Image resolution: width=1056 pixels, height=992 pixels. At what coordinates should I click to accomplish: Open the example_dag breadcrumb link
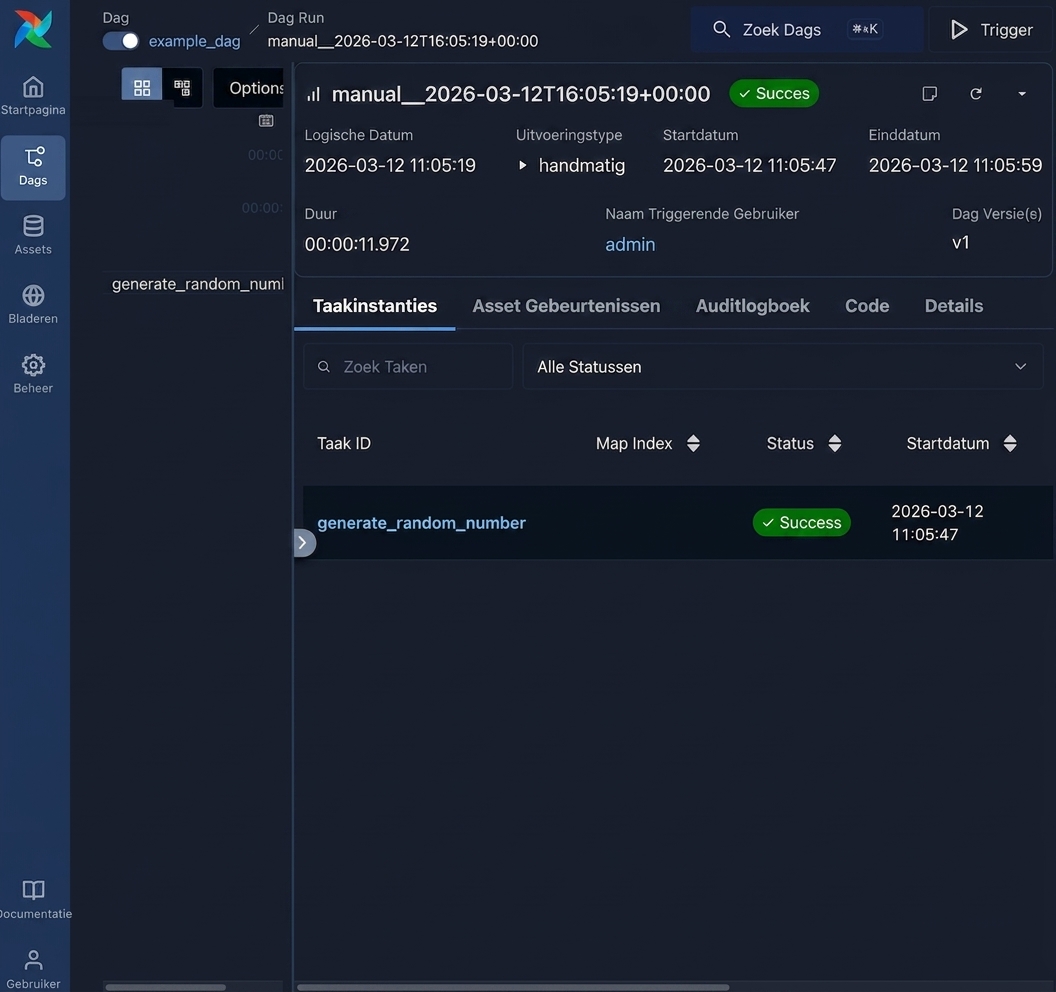coord(194,41)
